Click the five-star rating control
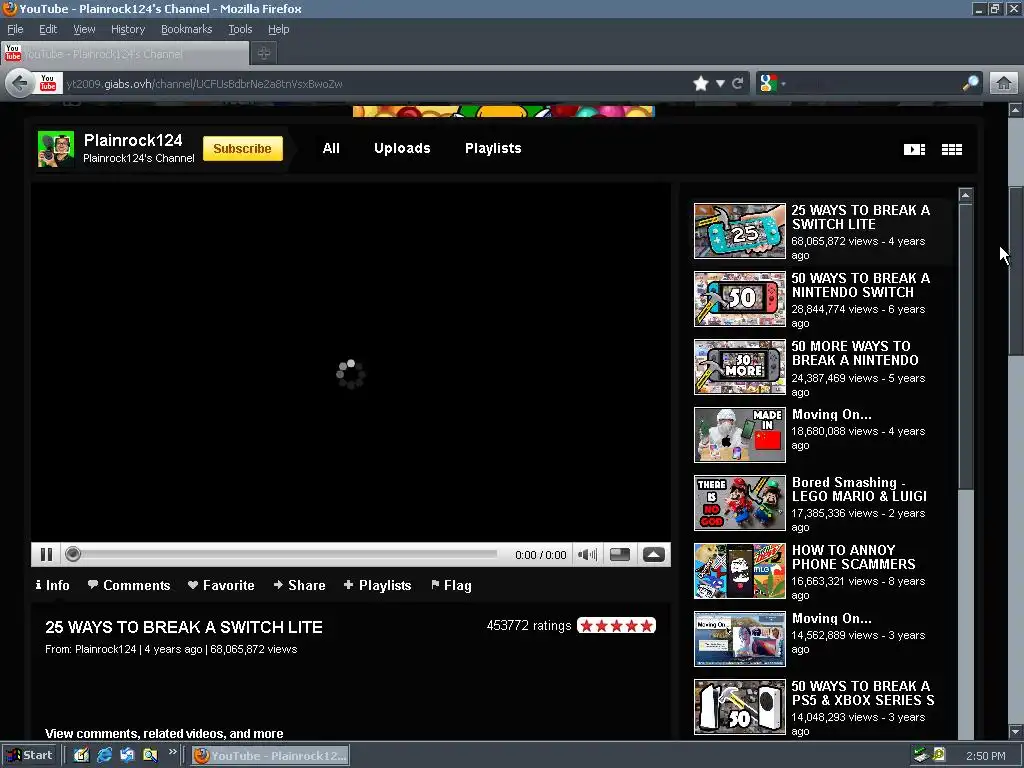1024x768 pixels. coord(616,626)
